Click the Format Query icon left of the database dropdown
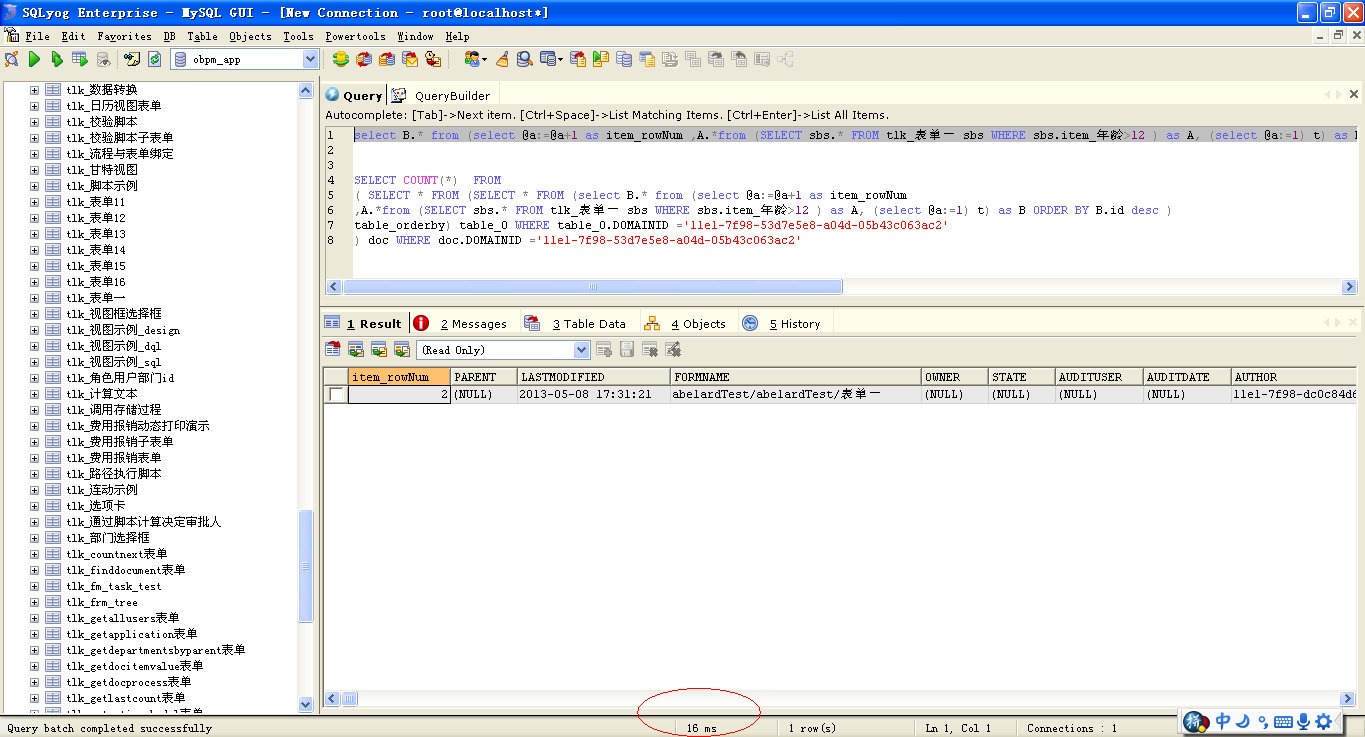Screen dimensions: 1365x737 pos(131,59)
